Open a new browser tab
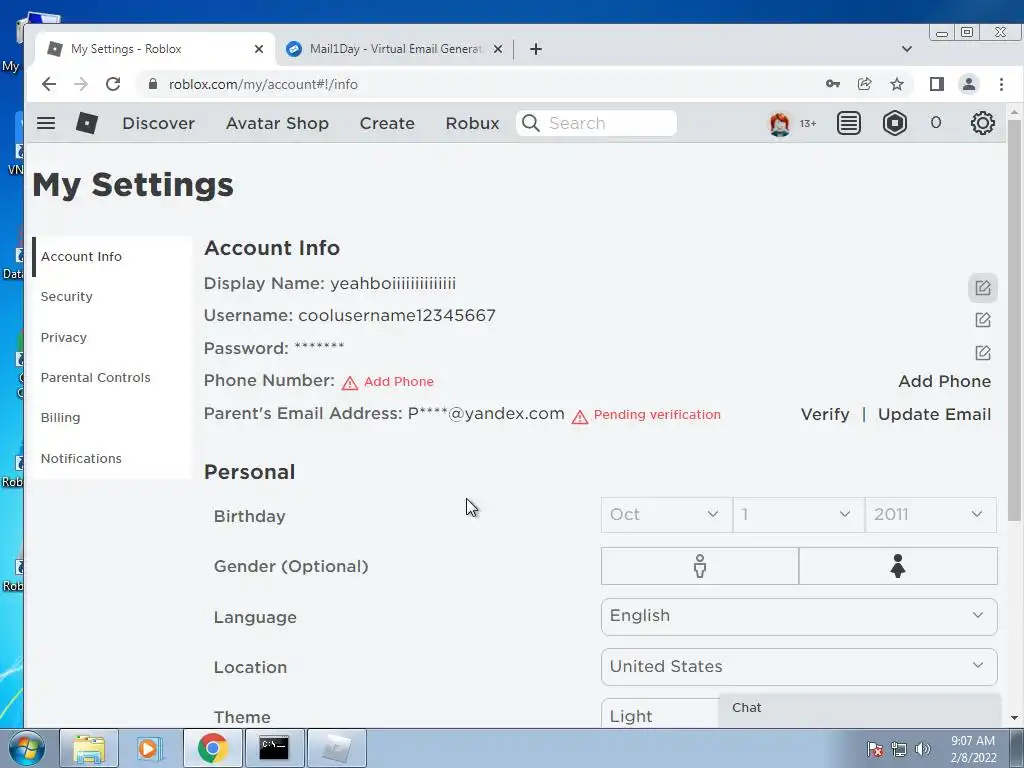This screenshot has width=1024, height=768. 536,49
